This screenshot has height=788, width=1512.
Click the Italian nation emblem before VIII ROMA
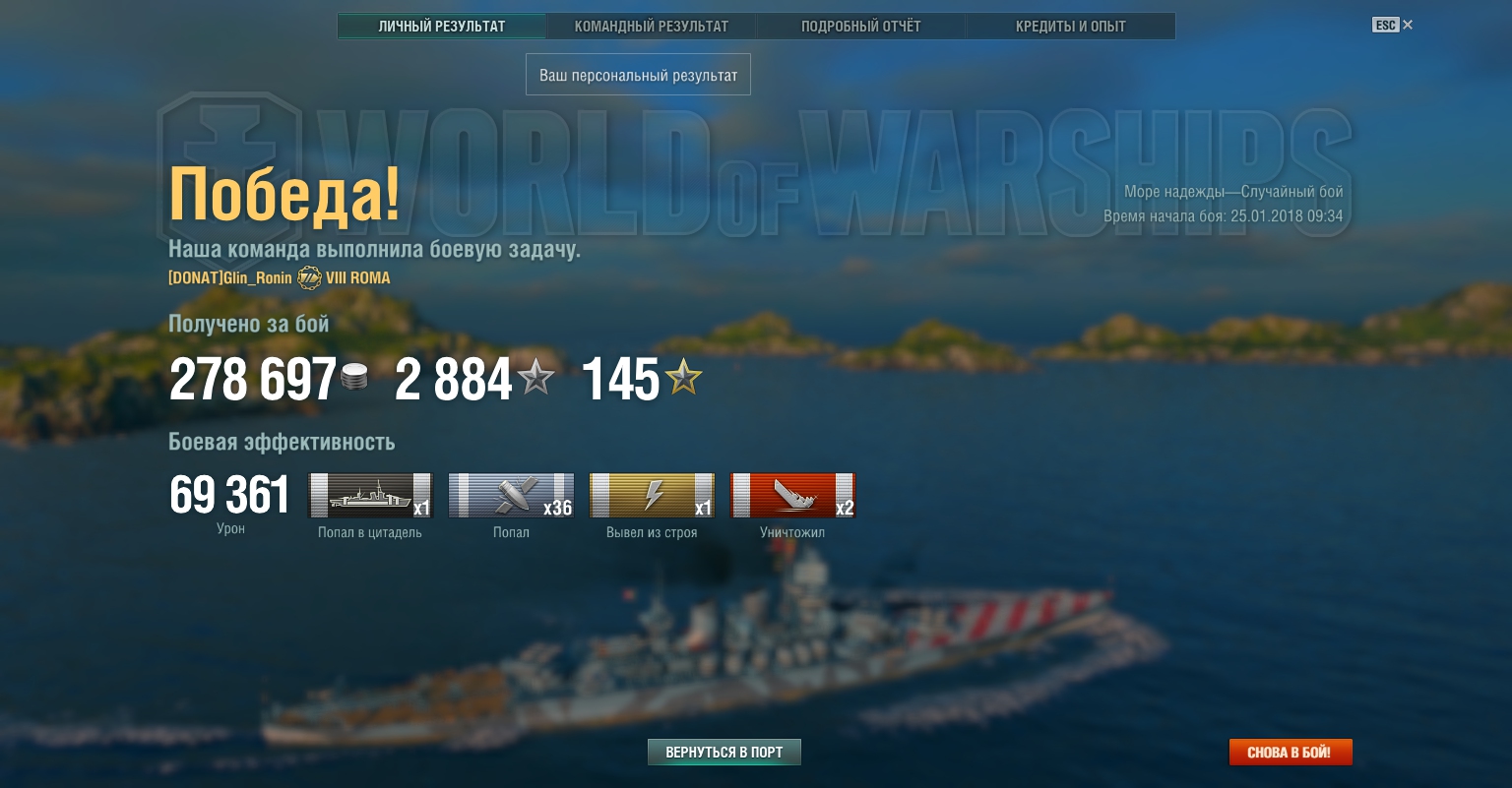click(309, 278)
